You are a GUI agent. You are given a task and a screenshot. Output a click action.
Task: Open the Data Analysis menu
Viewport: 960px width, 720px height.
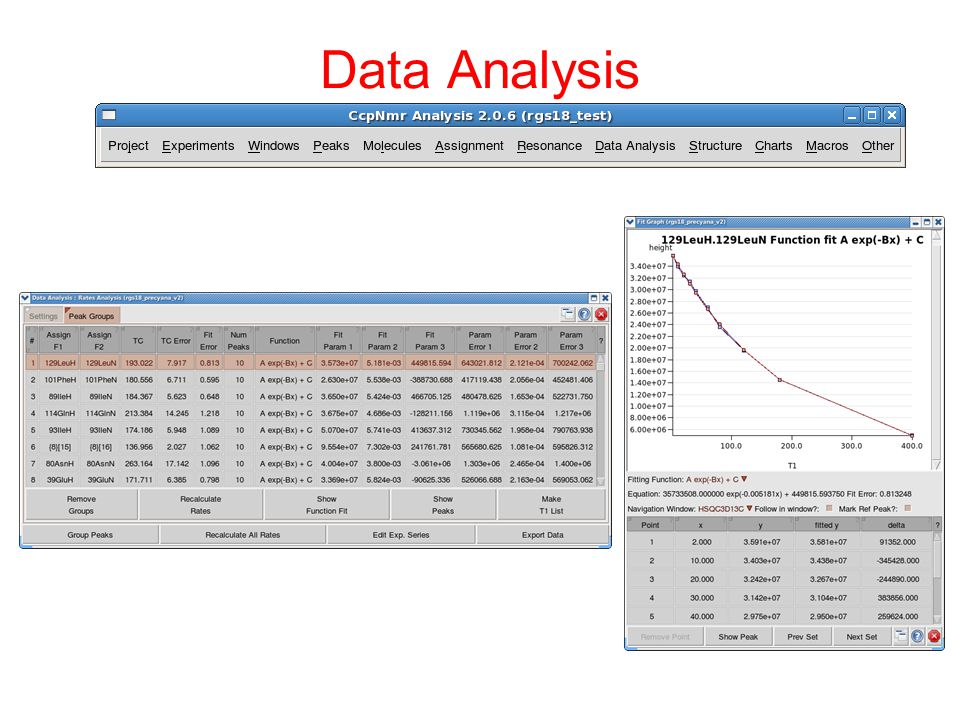[635, 146]
